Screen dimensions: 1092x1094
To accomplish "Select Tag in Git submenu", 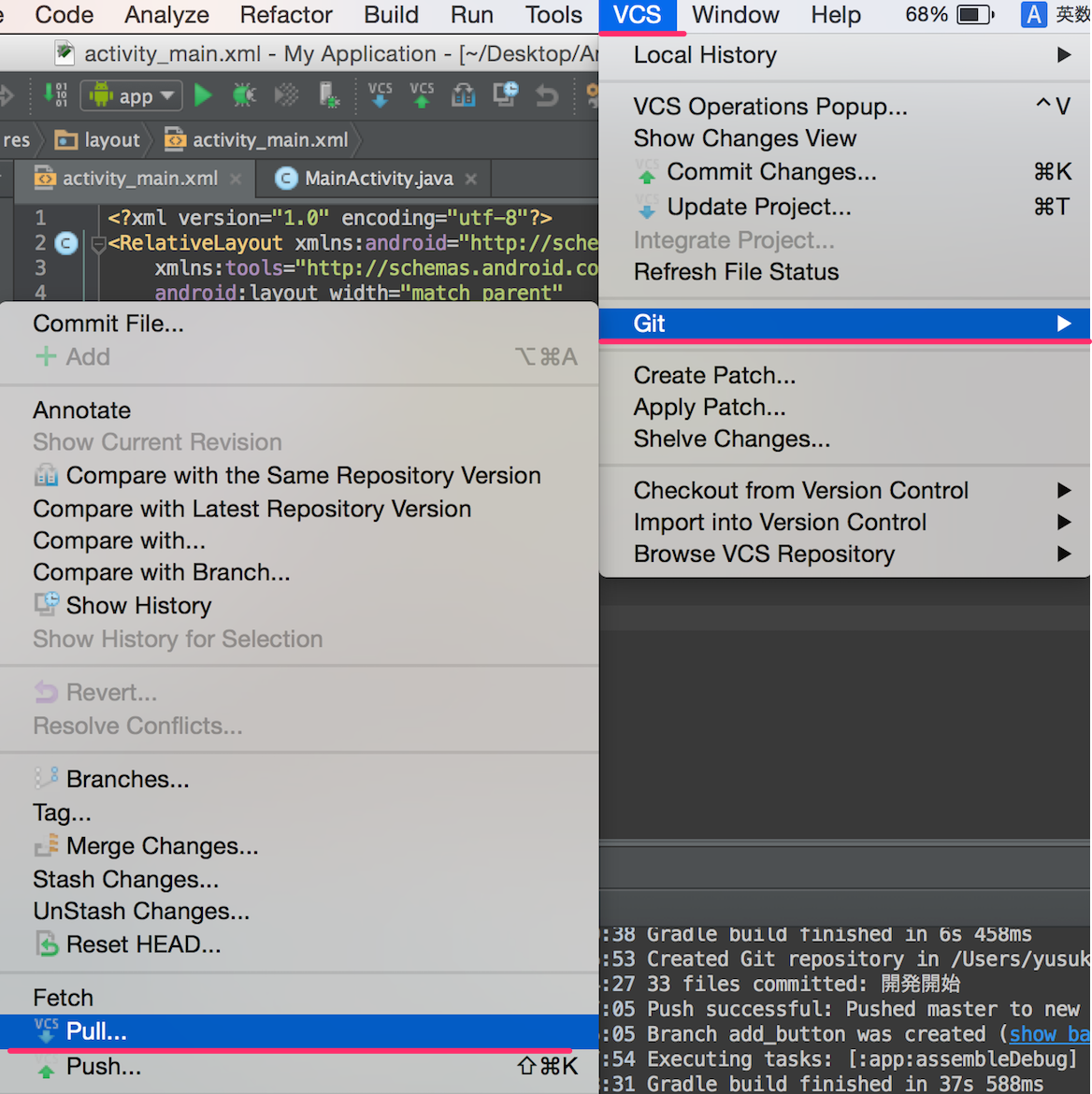I will [x=298, y=813].
